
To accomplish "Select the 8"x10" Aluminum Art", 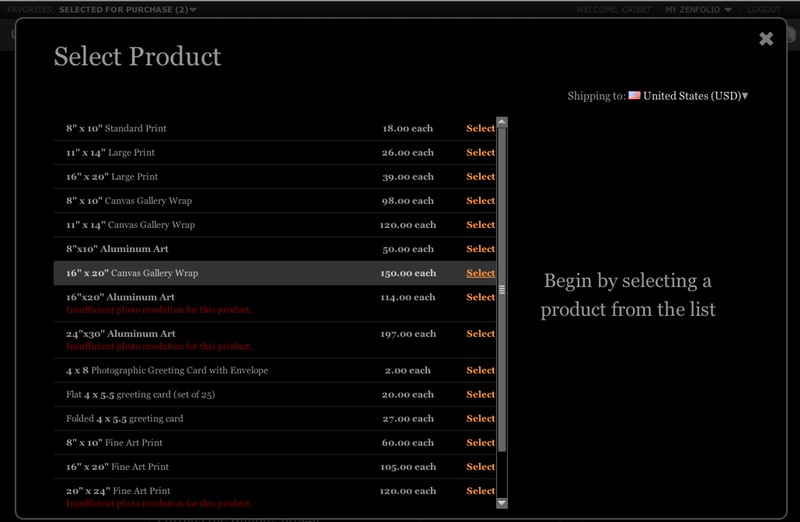I will [480, 248].
